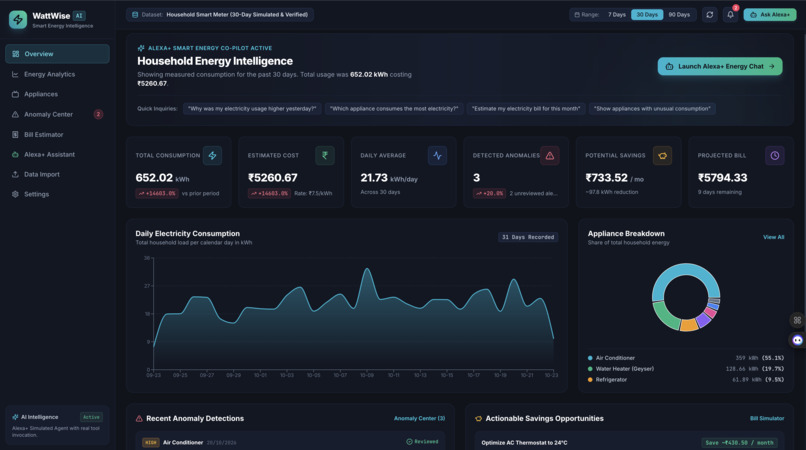Go to the Appliances section
The height and width of the screenshot is (450, 806).
coord(57,94)
